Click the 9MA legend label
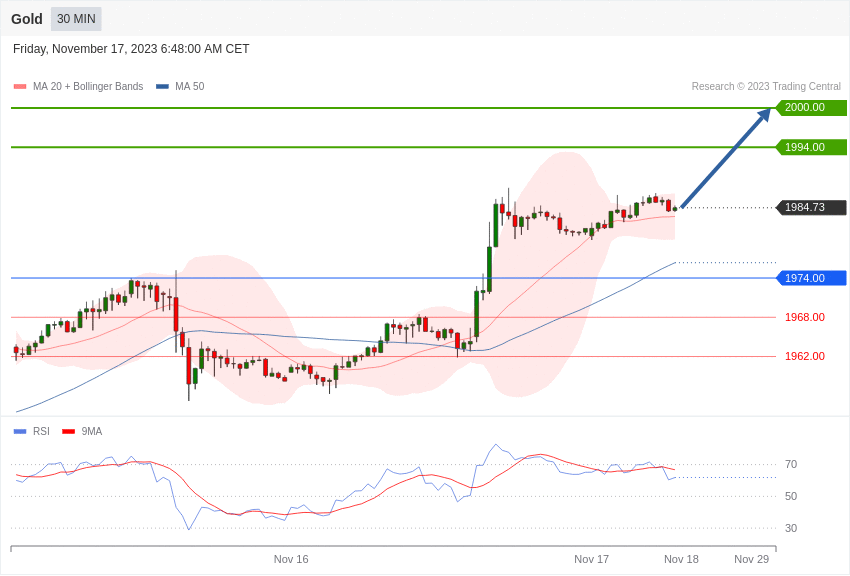850x576 pixels. [92, 431]
